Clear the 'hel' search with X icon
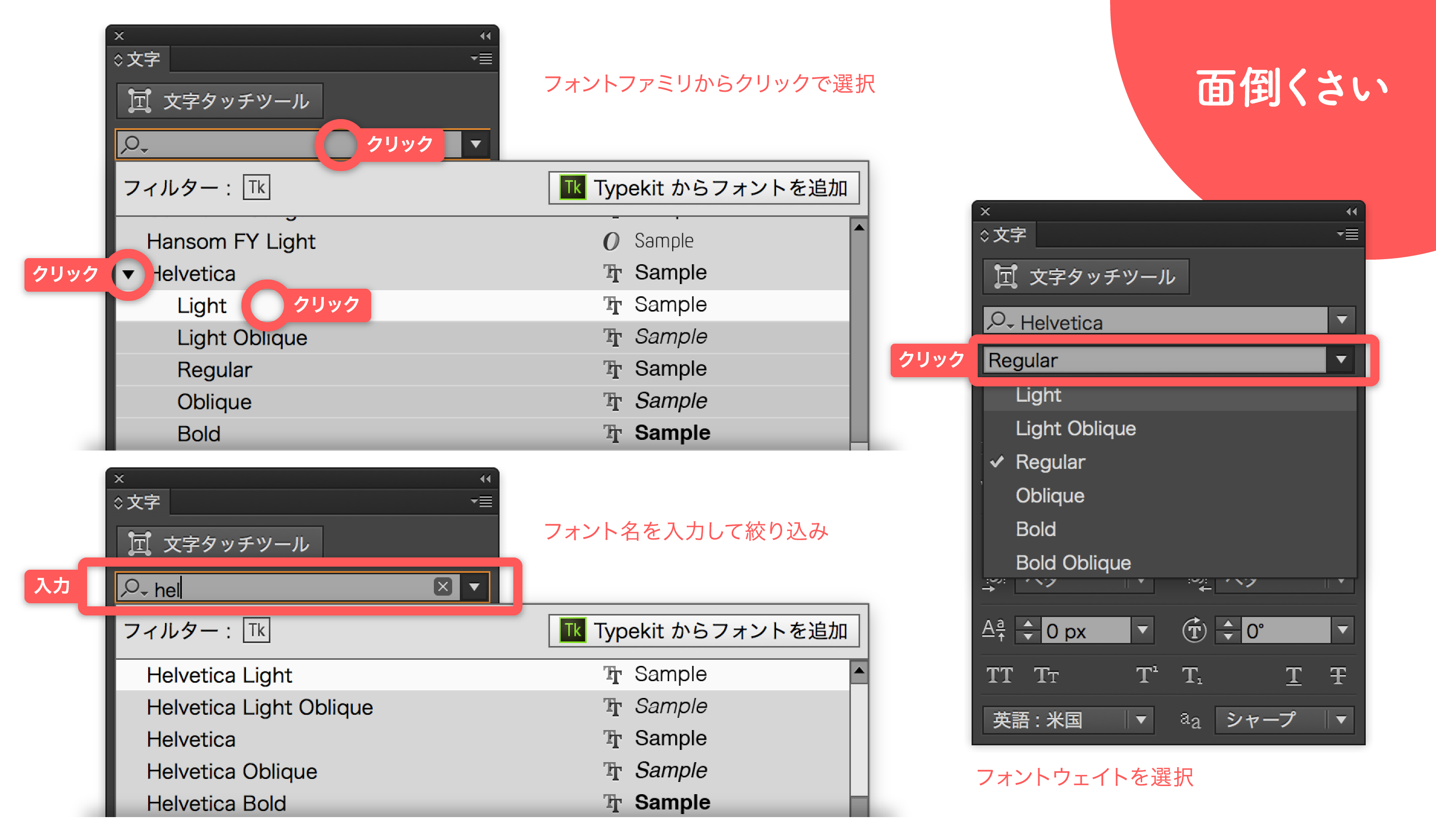The width and height of the screenshot is (1436, 840). pyautogui.click(x=443, y=586)
